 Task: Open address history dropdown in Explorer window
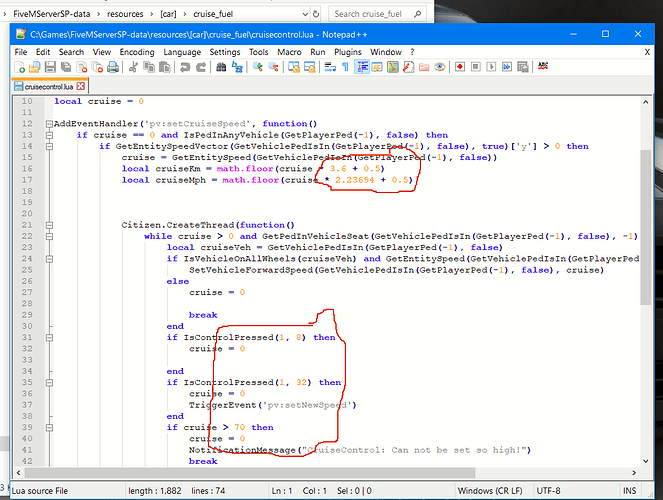[x=305, y=14]
